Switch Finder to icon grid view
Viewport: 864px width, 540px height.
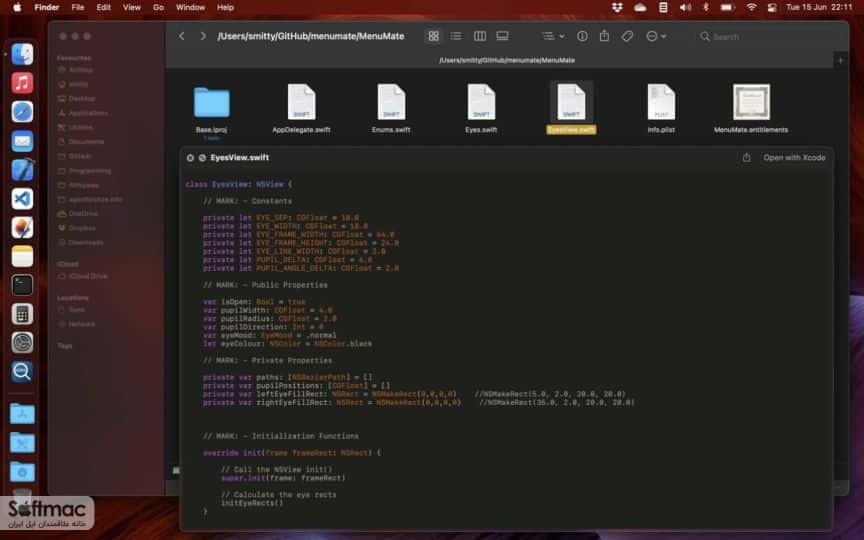434,36
